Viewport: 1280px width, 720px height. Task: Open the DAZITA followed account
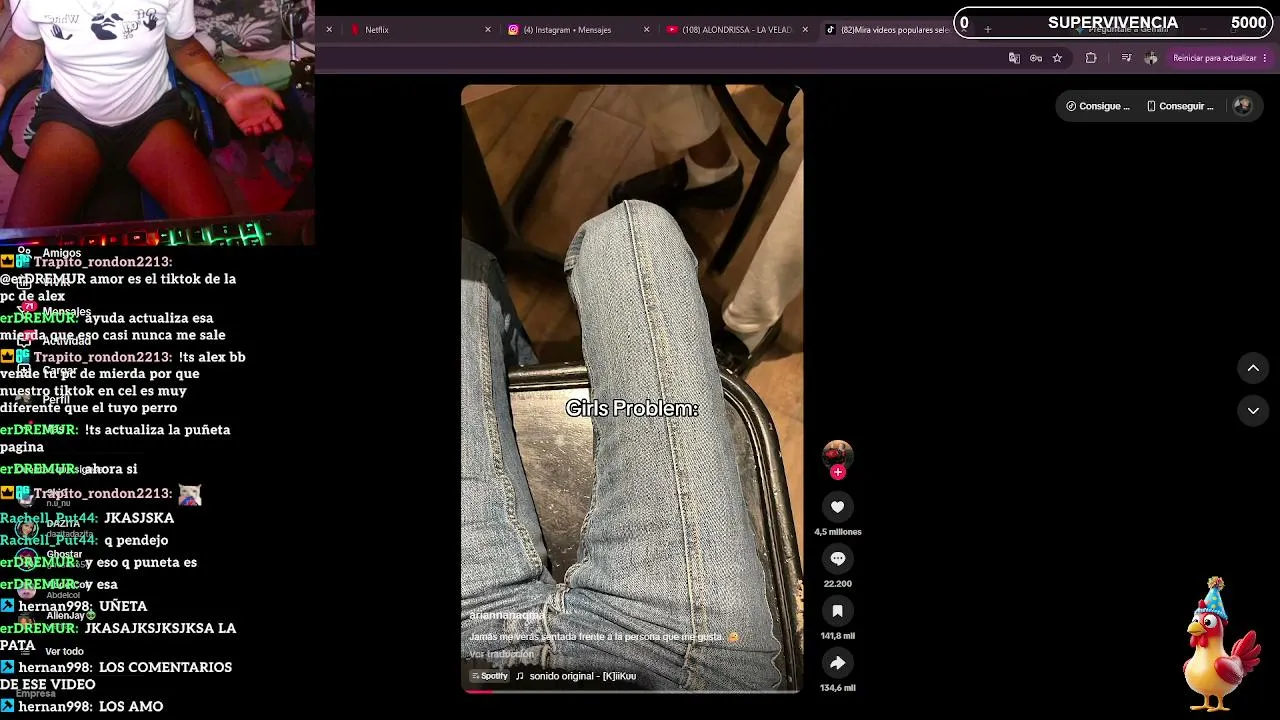pyautogui.click(x=57, y=528)
